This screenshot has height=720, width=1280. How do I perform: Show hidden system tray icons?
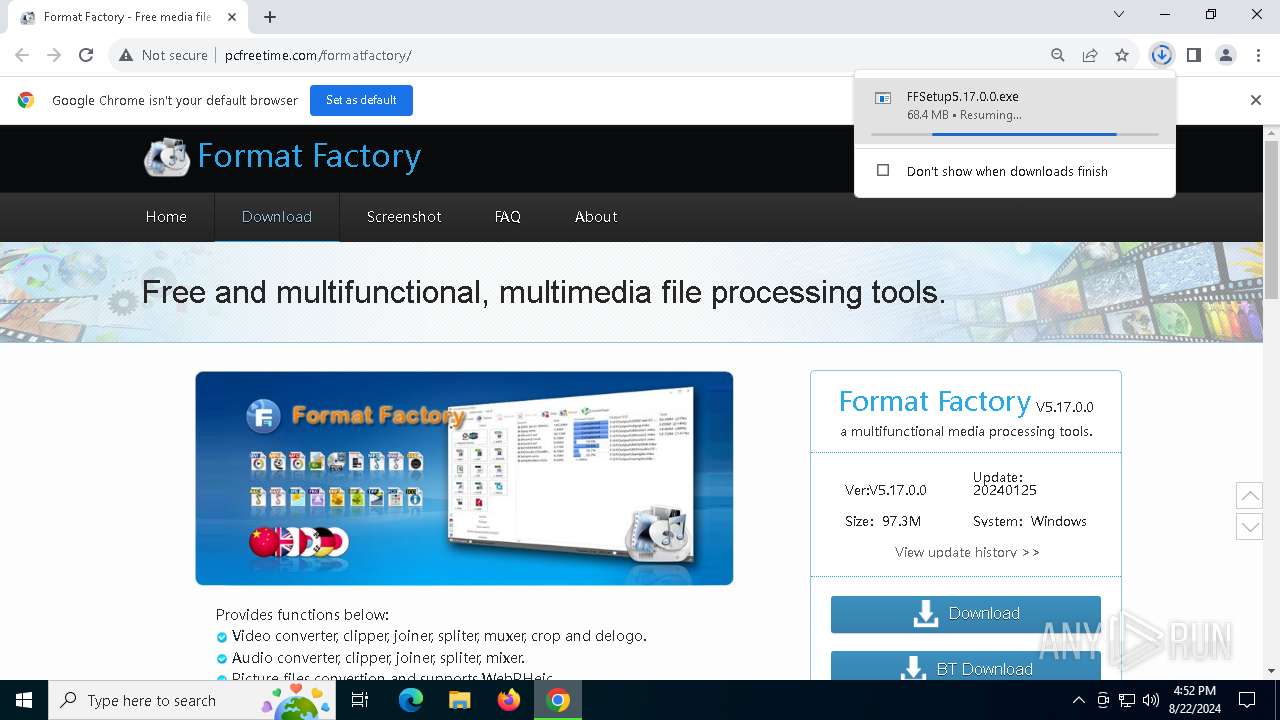point(1078,700)
